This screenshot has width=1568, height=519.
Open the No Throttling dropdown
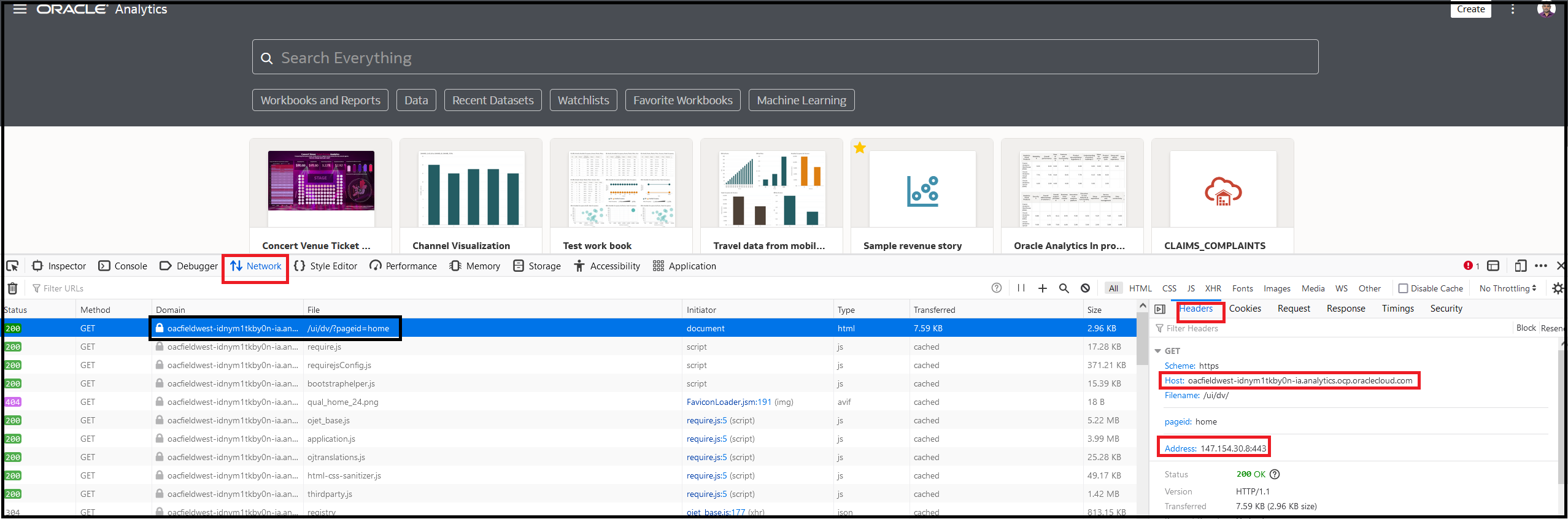[x=1507, y=288]
